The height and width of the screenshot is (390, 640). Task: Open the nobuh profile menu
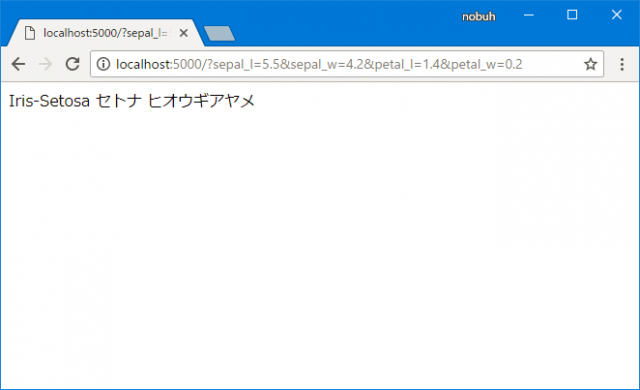pos(478,16)
